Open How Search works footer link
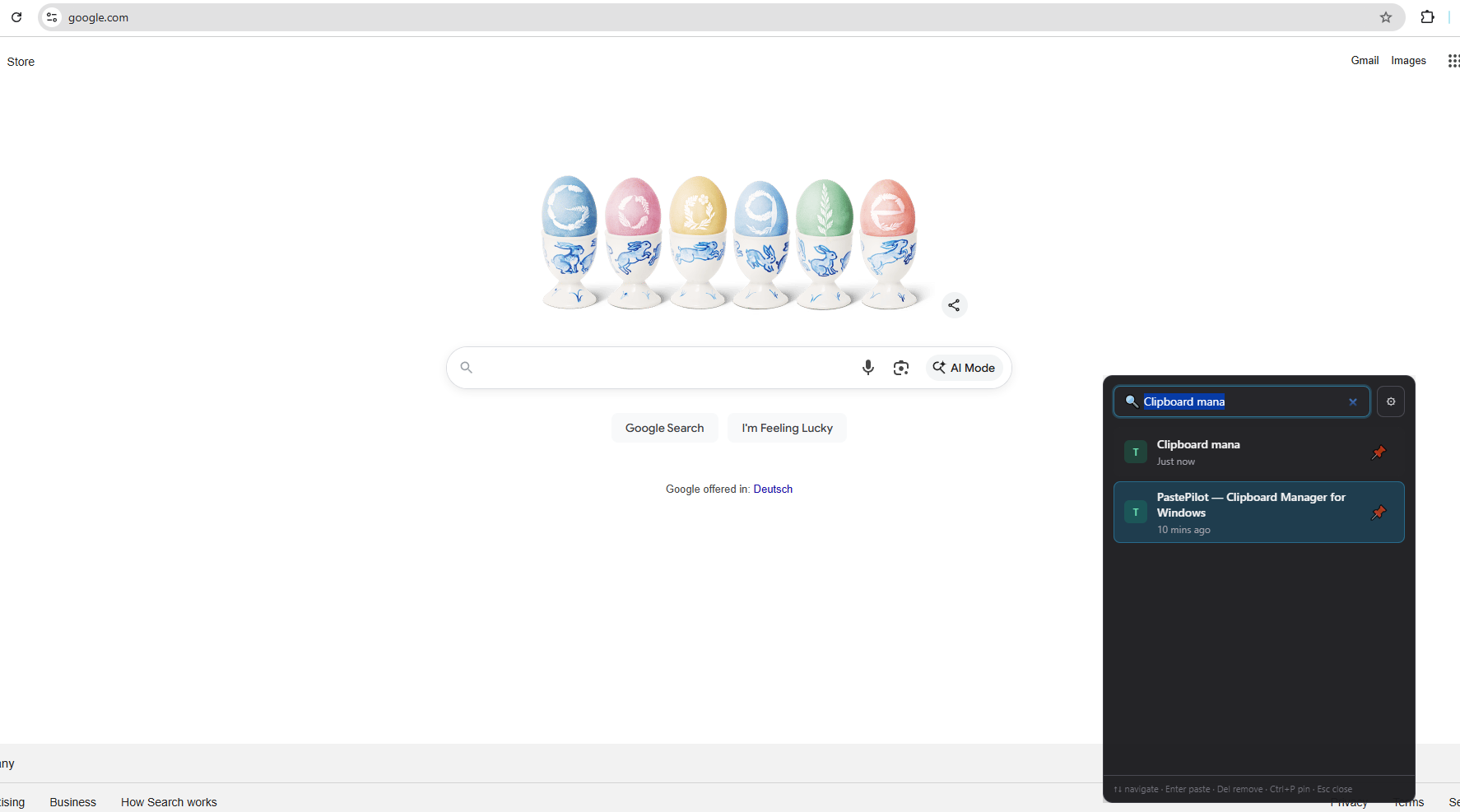1460x812 pixels. click(x=169, y=802)
